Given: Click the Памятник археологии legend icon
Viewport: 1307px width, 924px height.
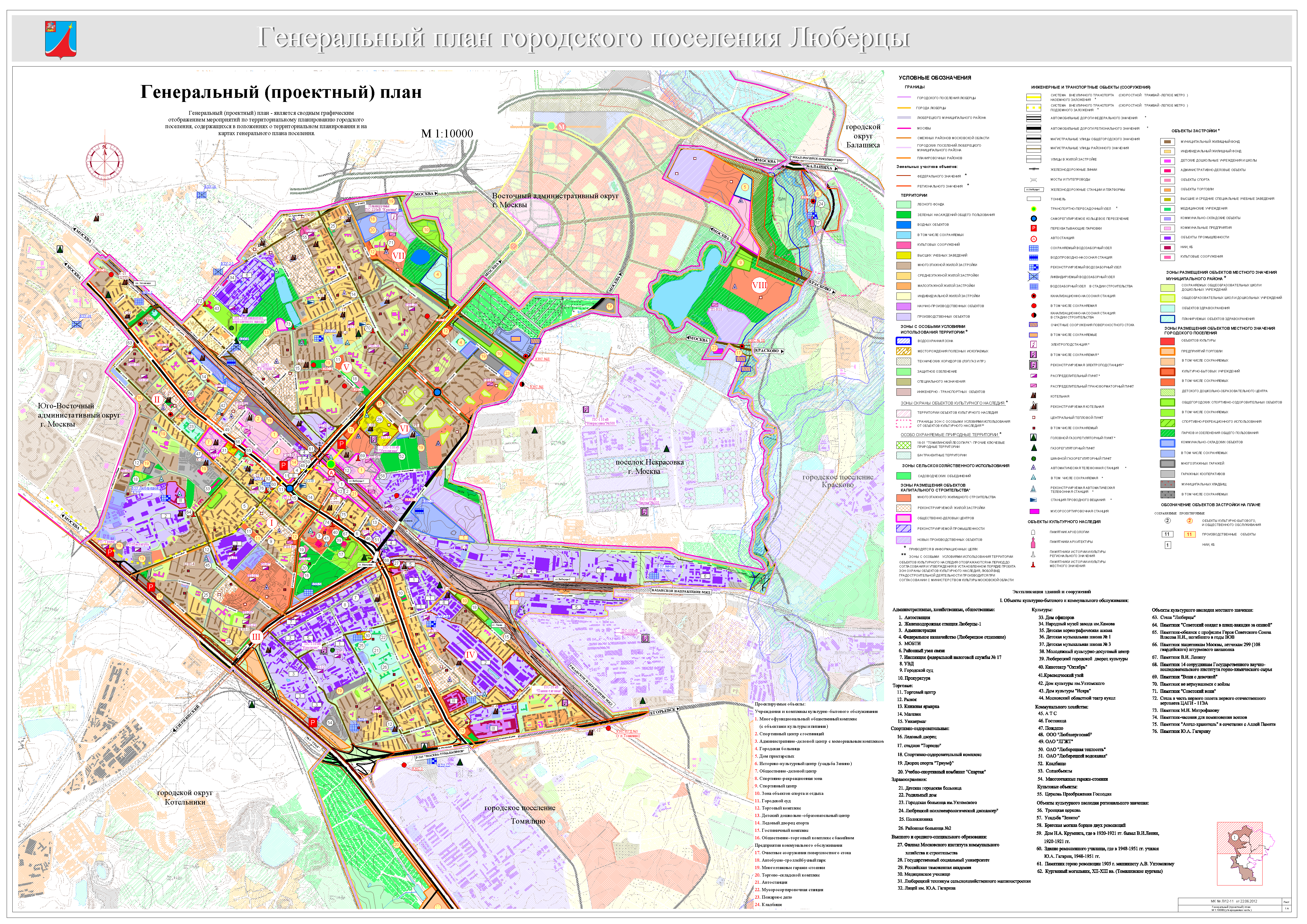Looking at the screenshot, I should pos(1033,532).
